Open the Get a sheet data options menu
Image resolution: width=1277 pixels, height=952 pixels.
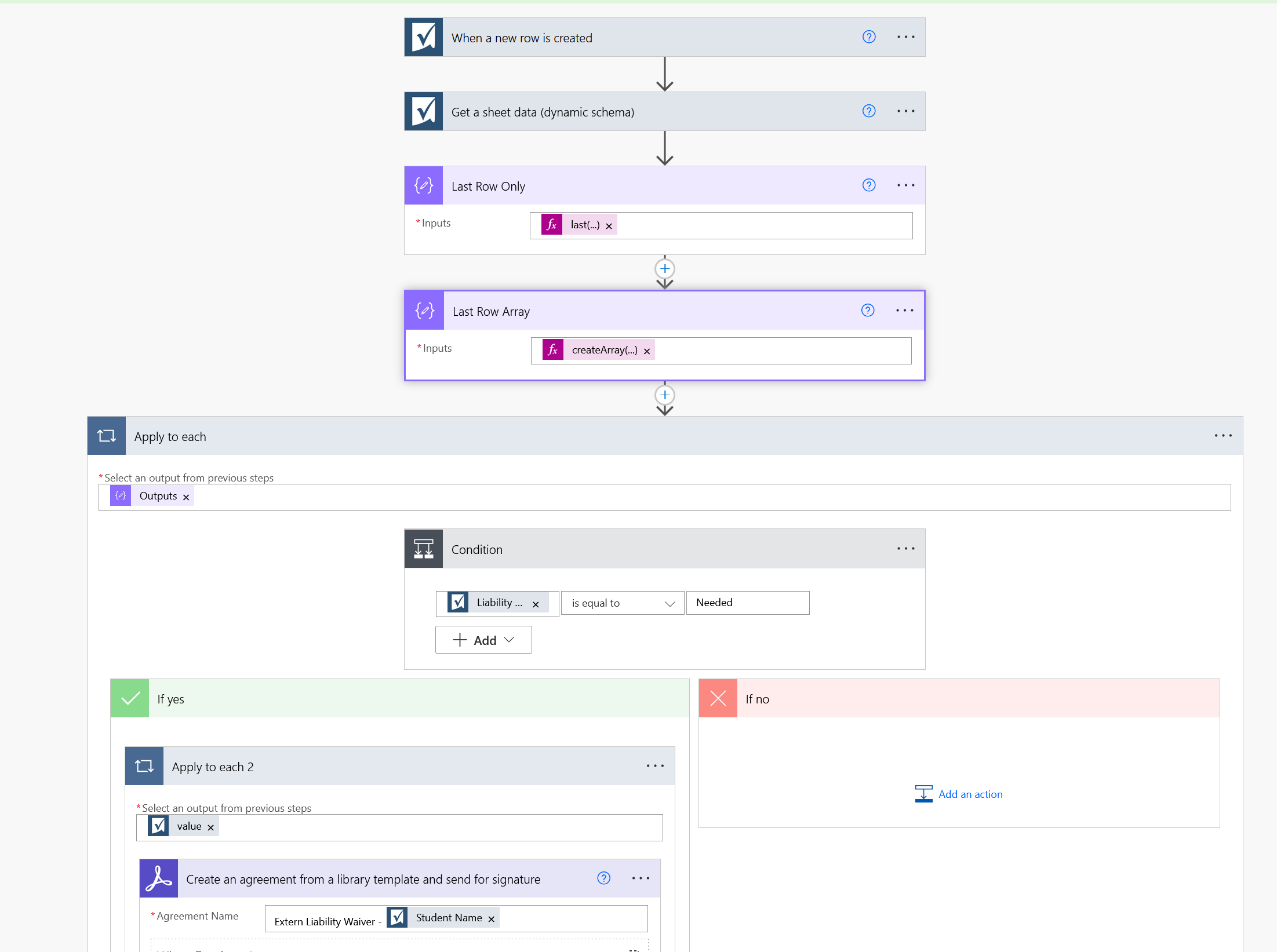tap(905, 111)
